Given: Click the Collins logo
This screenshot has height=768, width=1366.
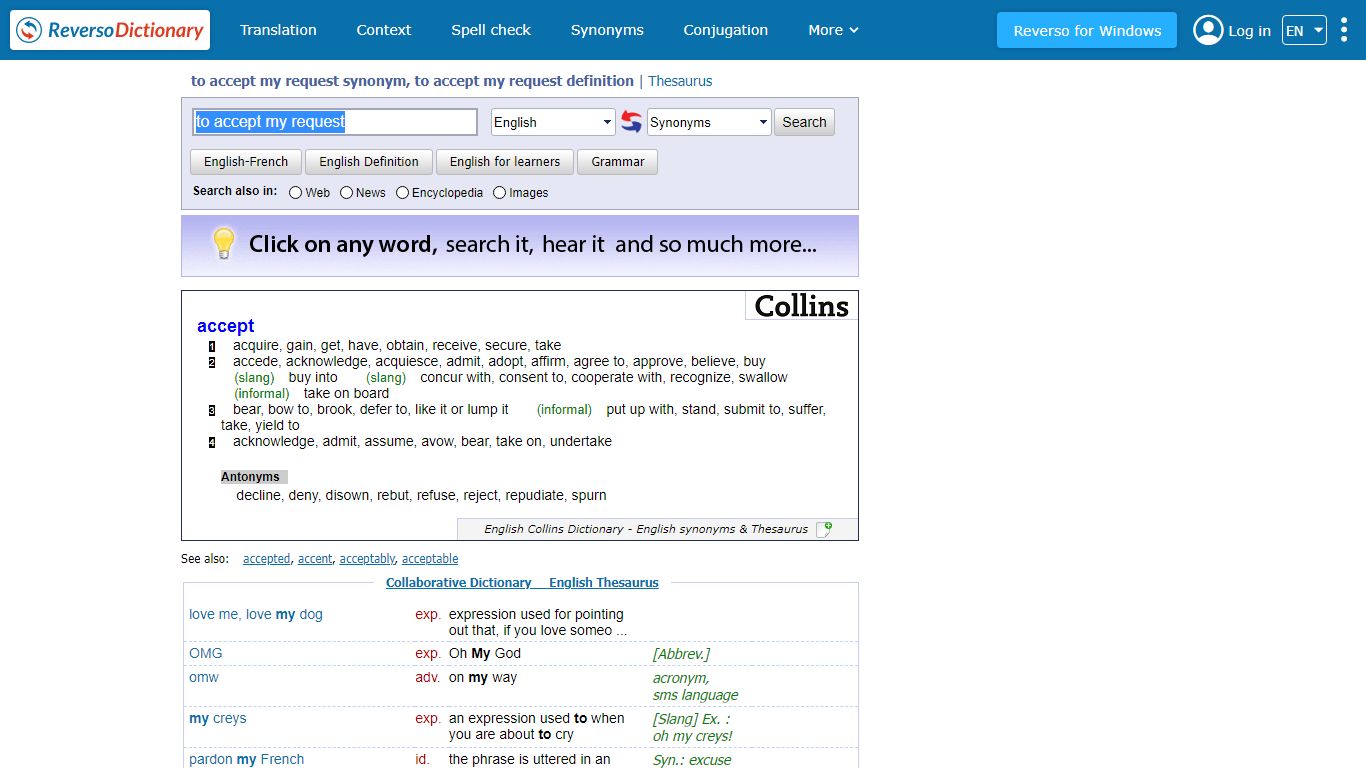Looking at the screenshot, I should (x=801, y=306).
